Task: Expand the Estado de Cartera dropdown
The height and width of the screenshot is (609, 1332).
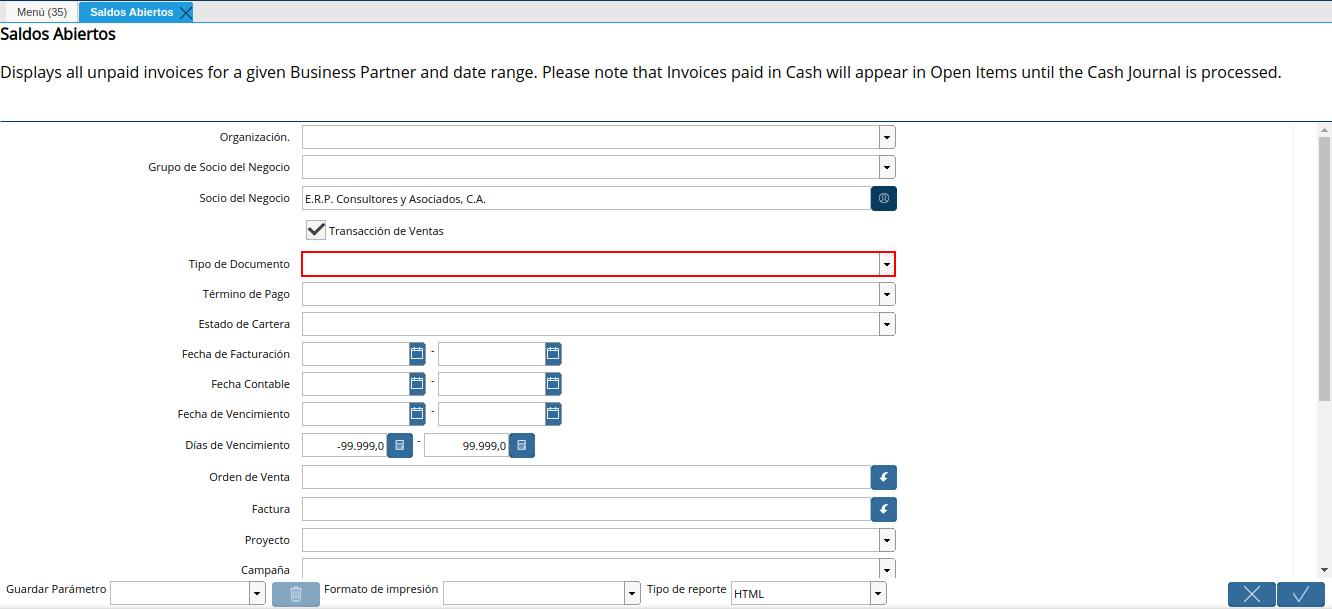Action: pyautogui.click(x=887, y=324)
